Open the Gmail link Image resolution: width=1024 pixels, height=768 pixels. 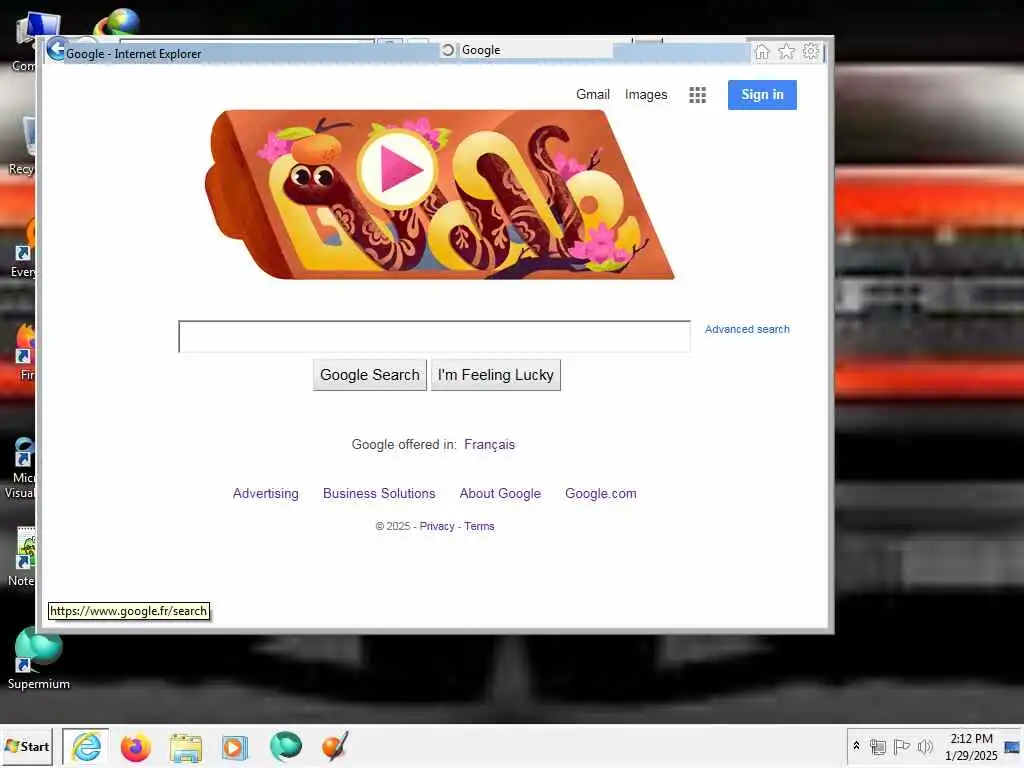click(592, 95)
